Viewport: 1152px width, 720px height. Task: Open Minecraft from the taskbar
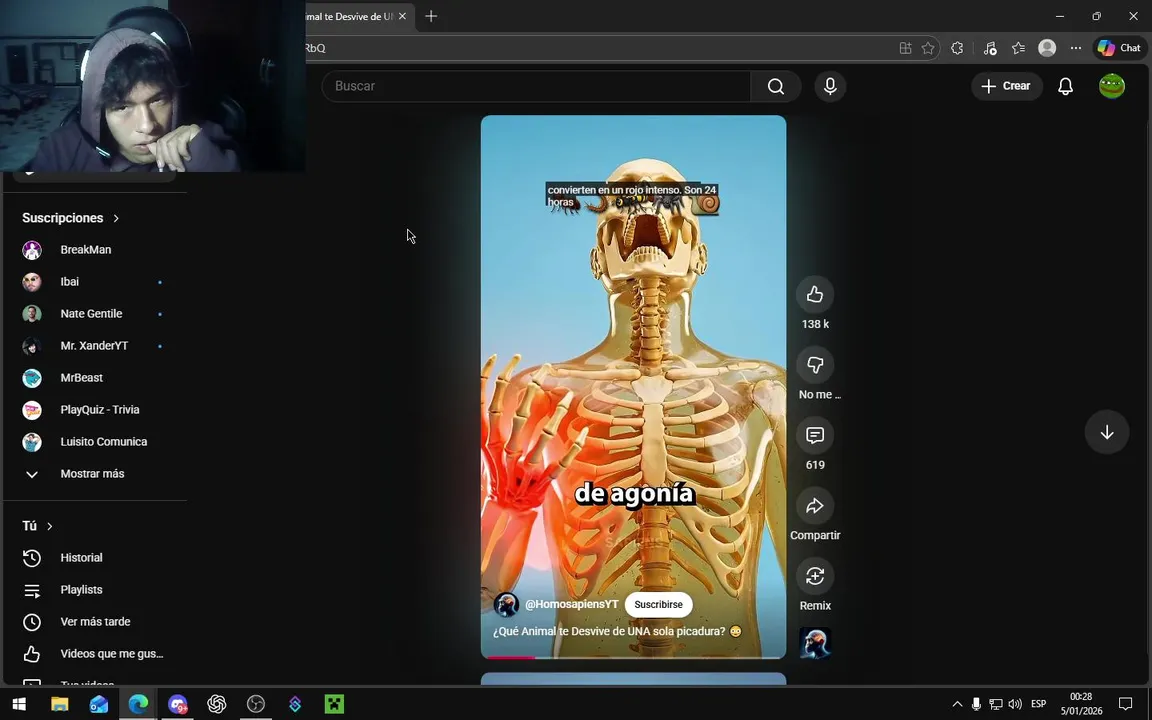(x=334, y=704)
